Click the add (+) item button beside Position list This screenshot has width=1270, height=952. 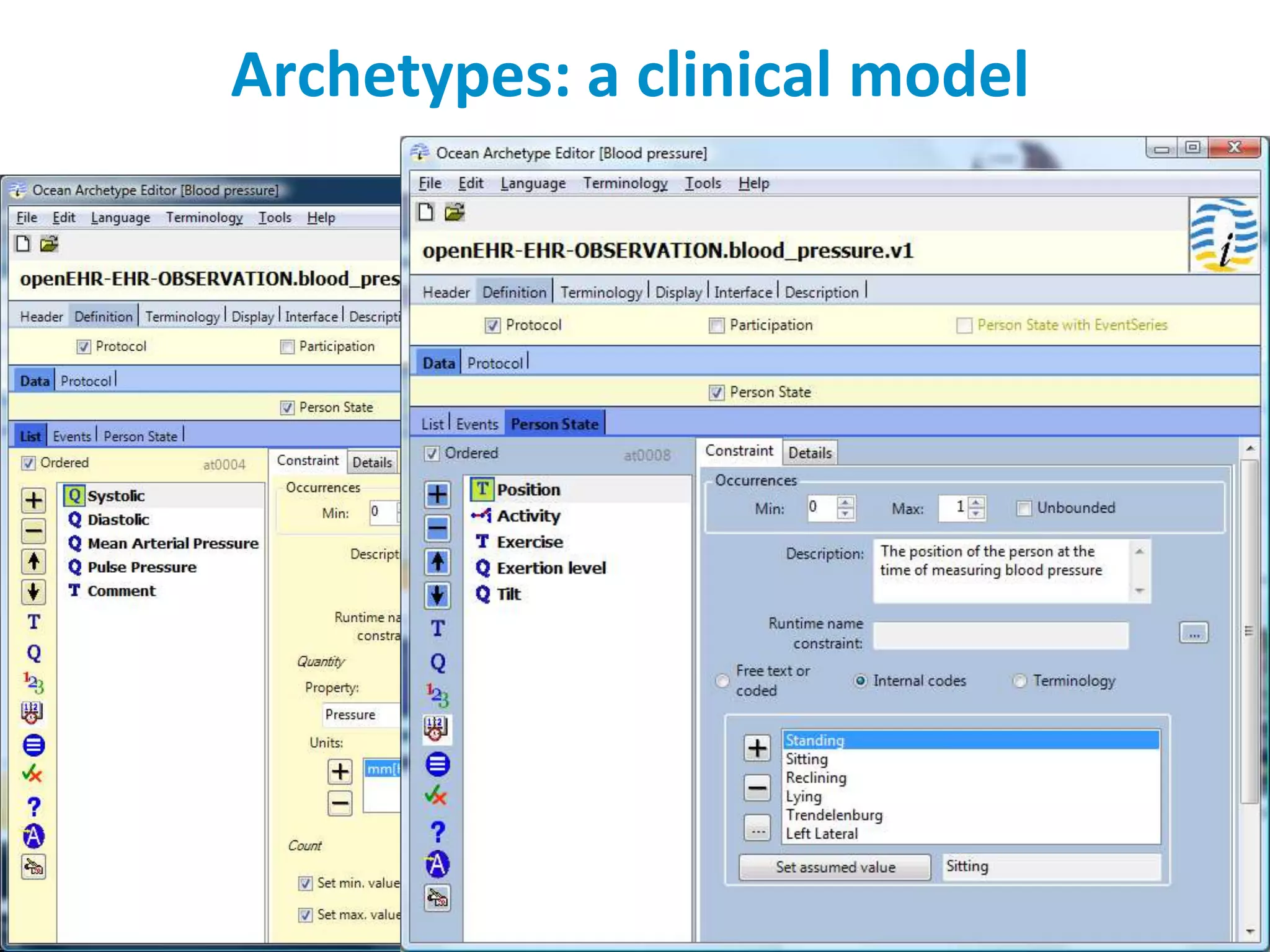tap(437, 494)
